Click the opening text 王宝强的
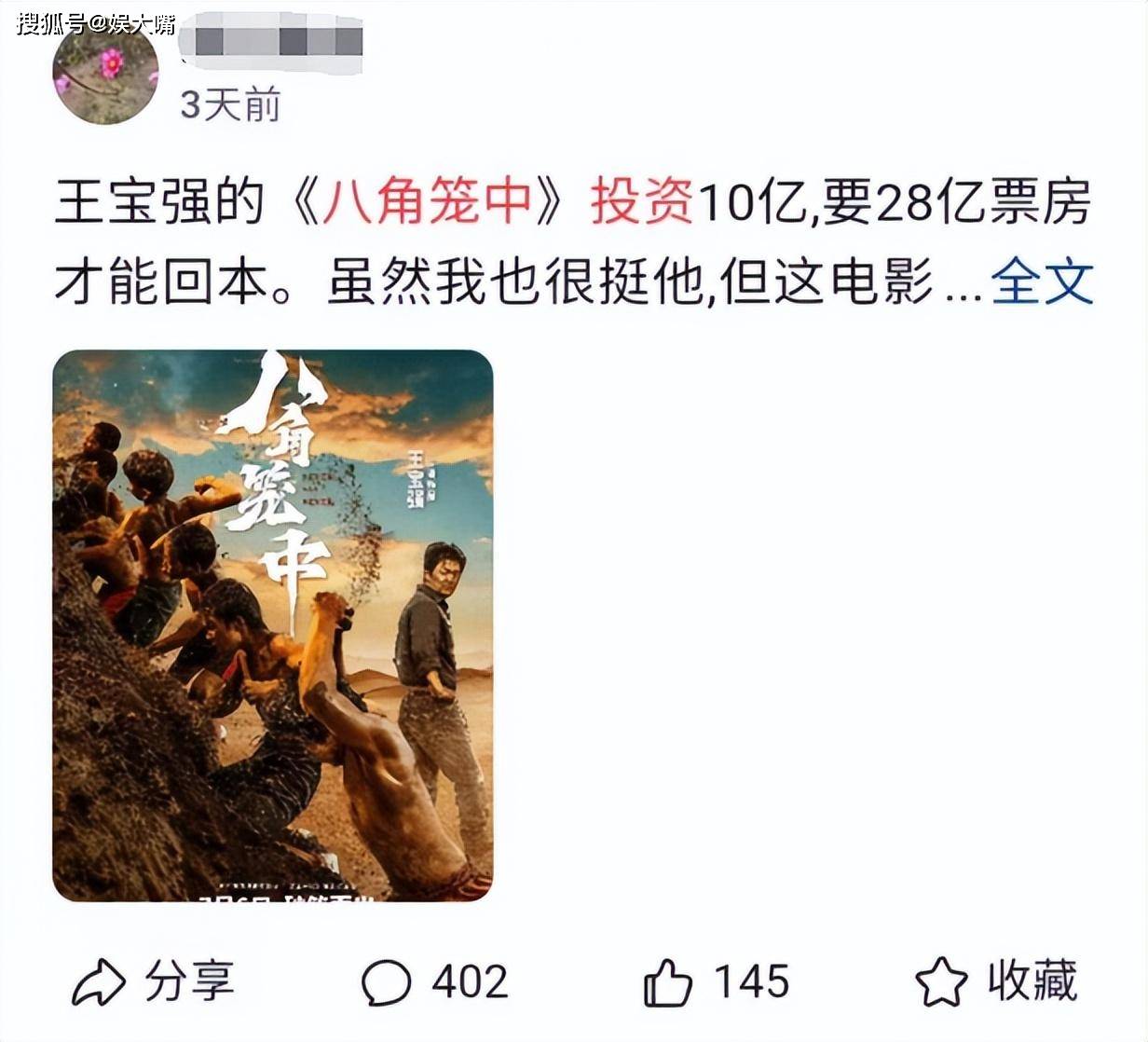Screen dimensions: 1148x1042 pyautogui.click(x=160, y=201)
